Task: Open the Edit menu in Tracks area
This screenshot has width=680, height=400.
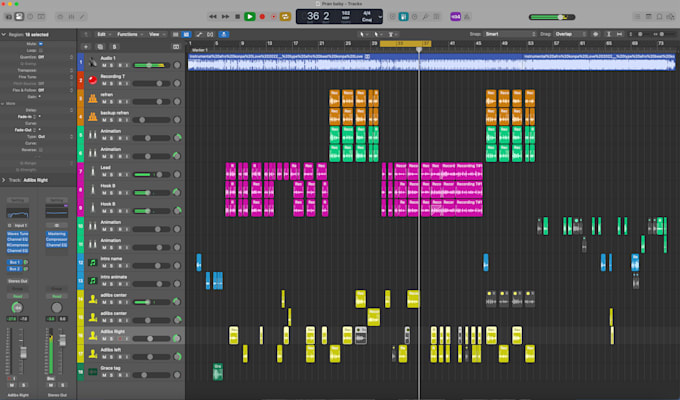Action: tap(103, 34)
